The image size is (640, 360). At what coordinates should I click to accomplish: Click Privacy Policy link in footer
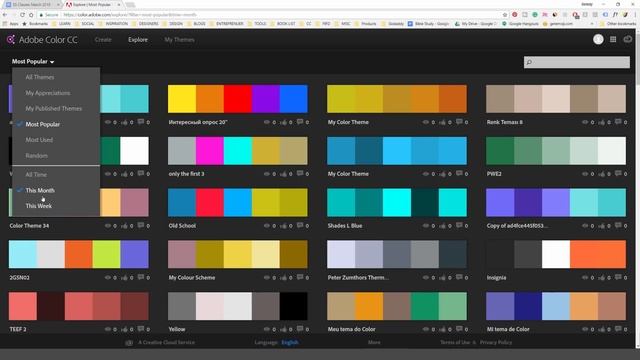496,342
